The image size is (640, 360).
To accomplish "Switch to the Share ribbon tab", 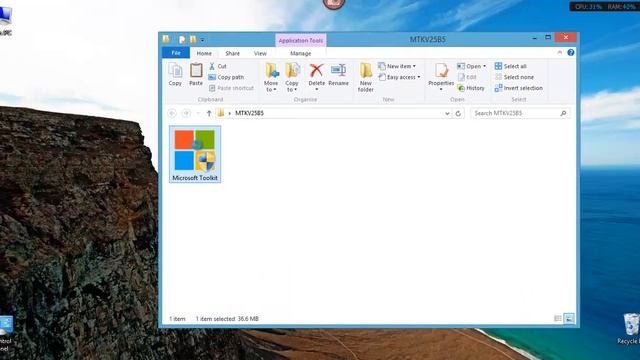I will coord(233,53).
